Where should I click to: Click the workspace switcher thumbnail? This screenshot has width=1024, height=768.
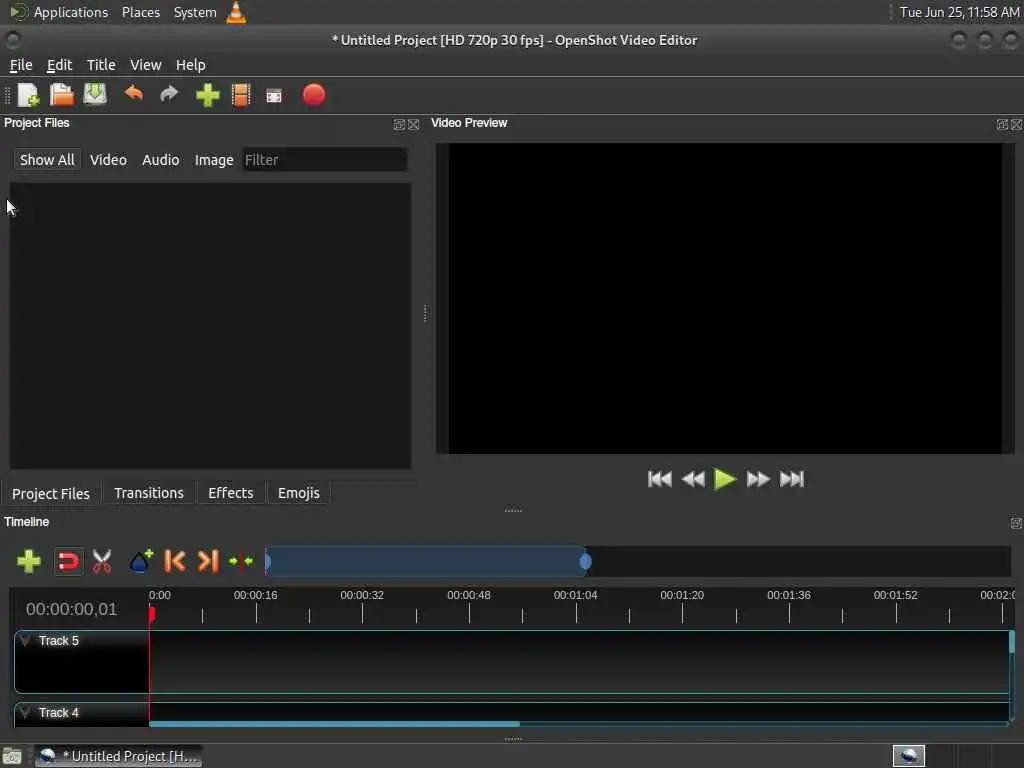click(x=908, y=756)
